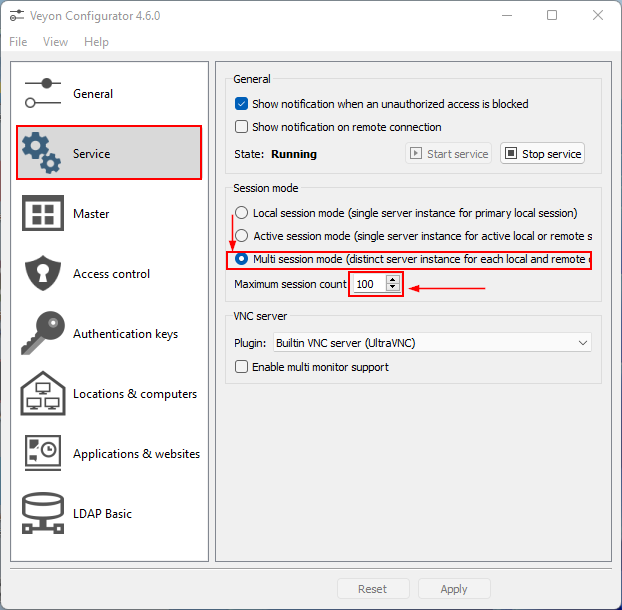Uncheck unauthorized access notification checkbox
This screenshot has height=610, width=622.
click(241, 104)
